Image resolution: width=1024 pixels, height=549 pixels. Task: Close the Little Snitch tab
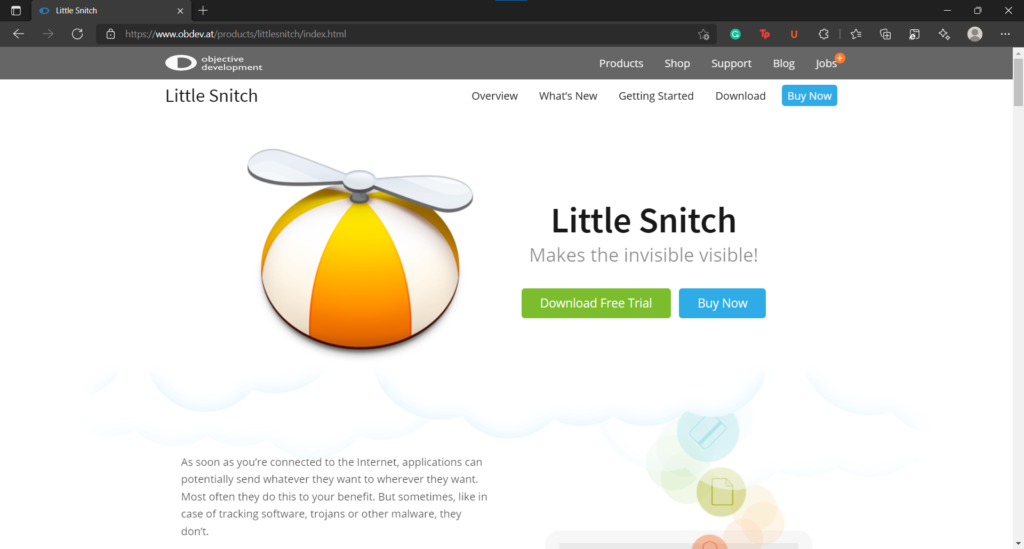tap(180, 10)
